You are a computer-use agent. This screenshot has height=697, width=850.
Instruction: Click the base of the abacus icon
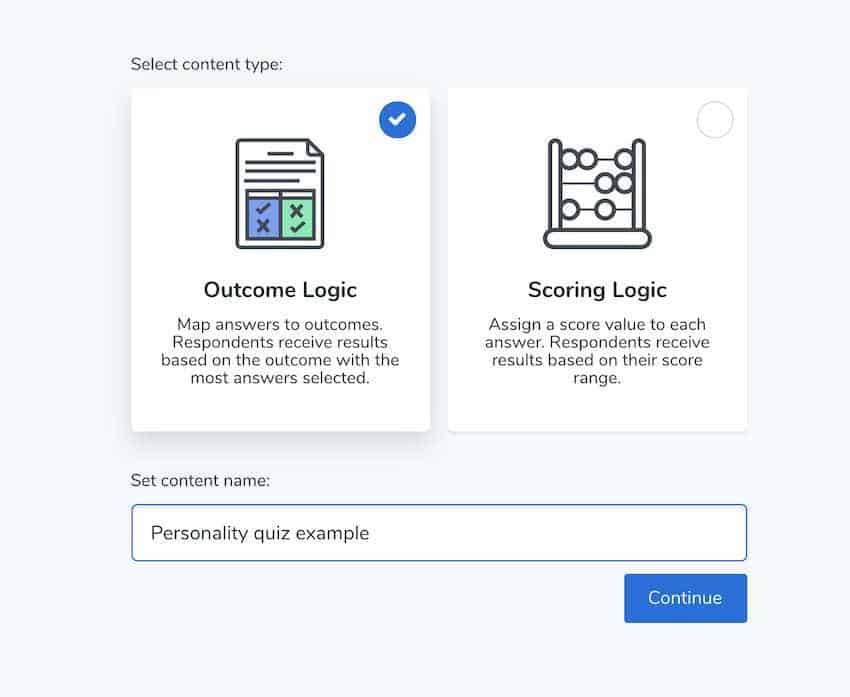point(597,239)
